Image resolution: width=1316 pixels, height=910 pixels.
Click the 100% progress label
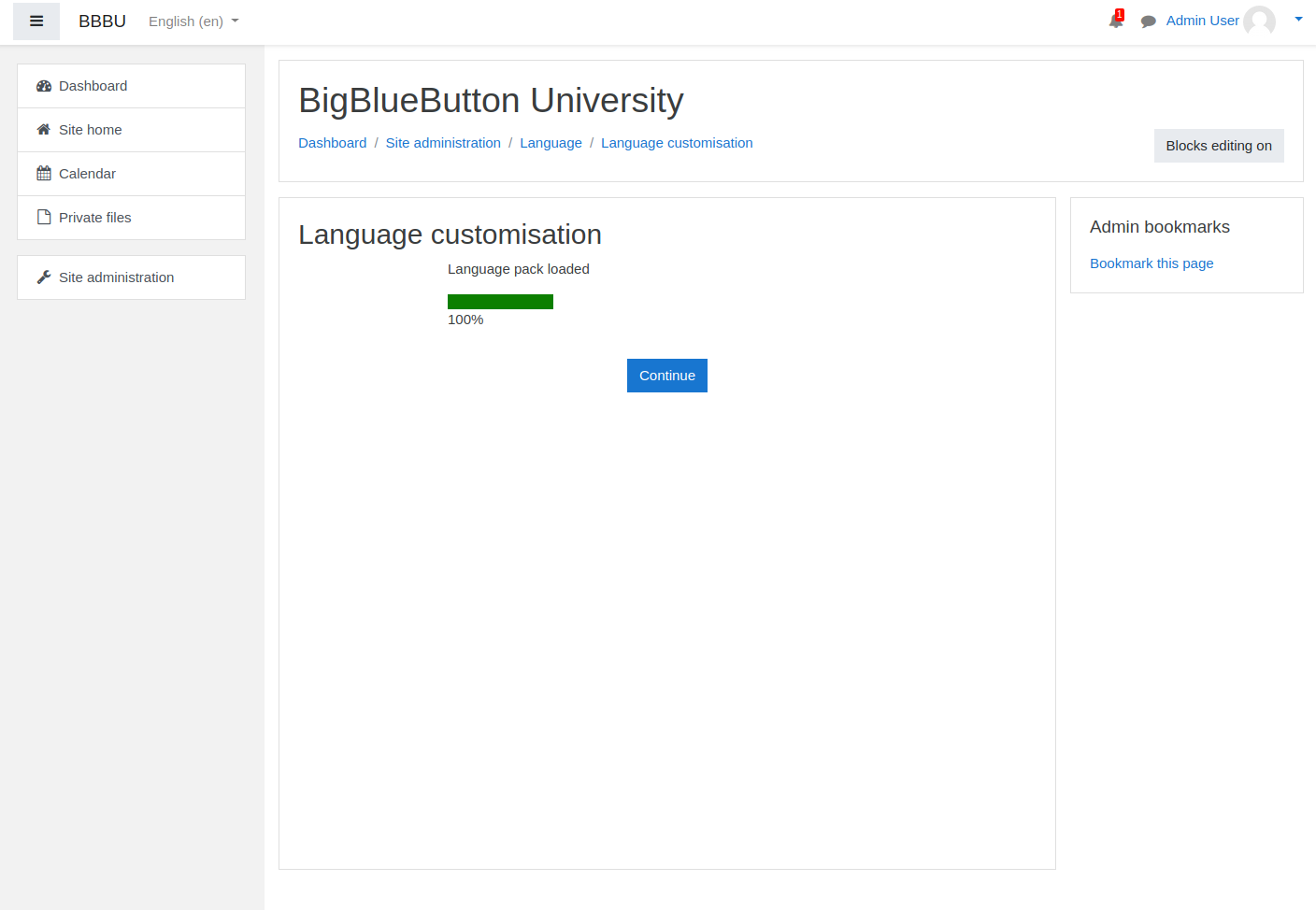click(x=465, y=320)
